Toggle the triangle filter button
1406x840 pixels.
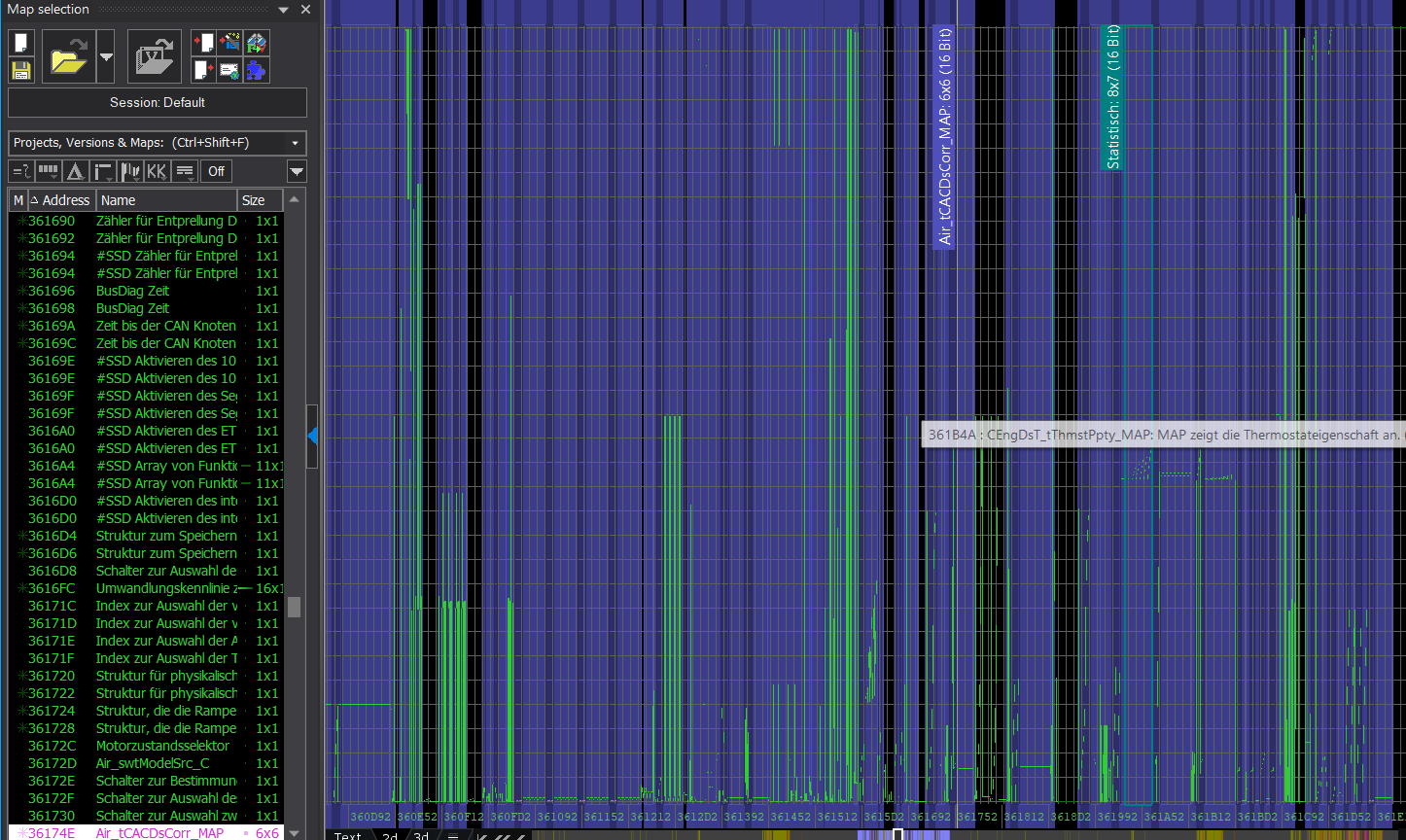75,171
